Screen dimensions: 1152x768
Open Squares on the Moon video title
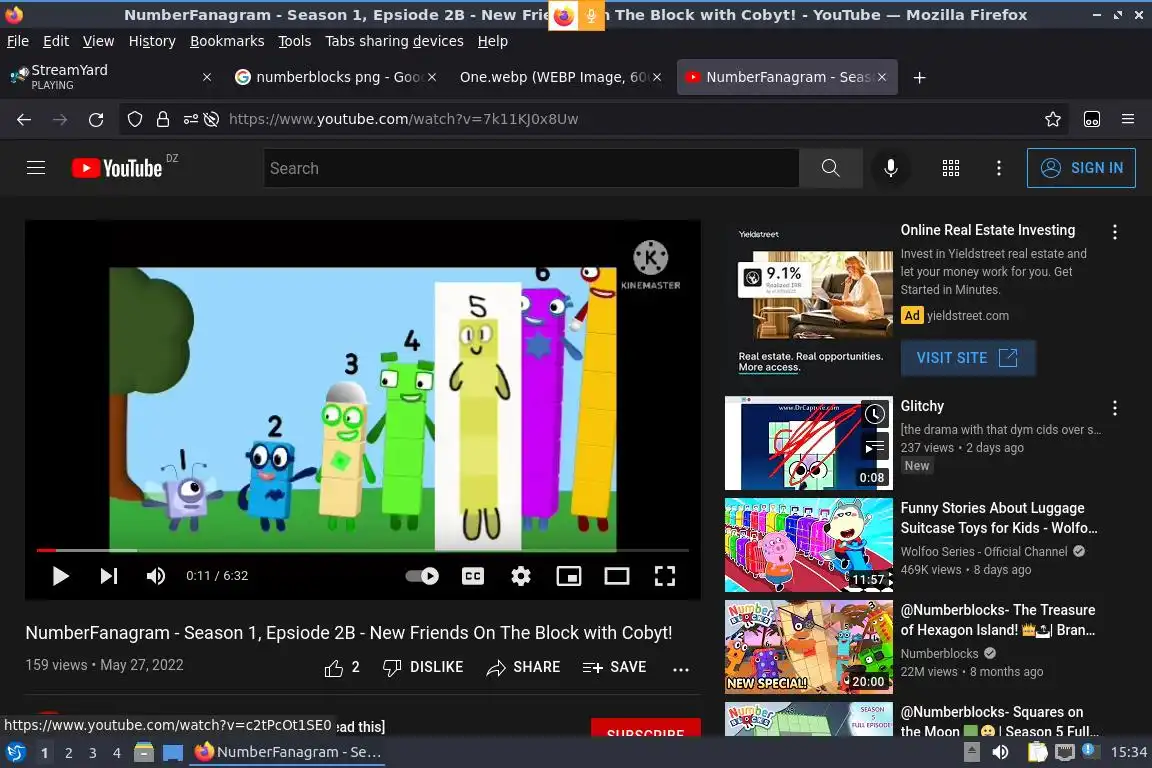[999, 721]
